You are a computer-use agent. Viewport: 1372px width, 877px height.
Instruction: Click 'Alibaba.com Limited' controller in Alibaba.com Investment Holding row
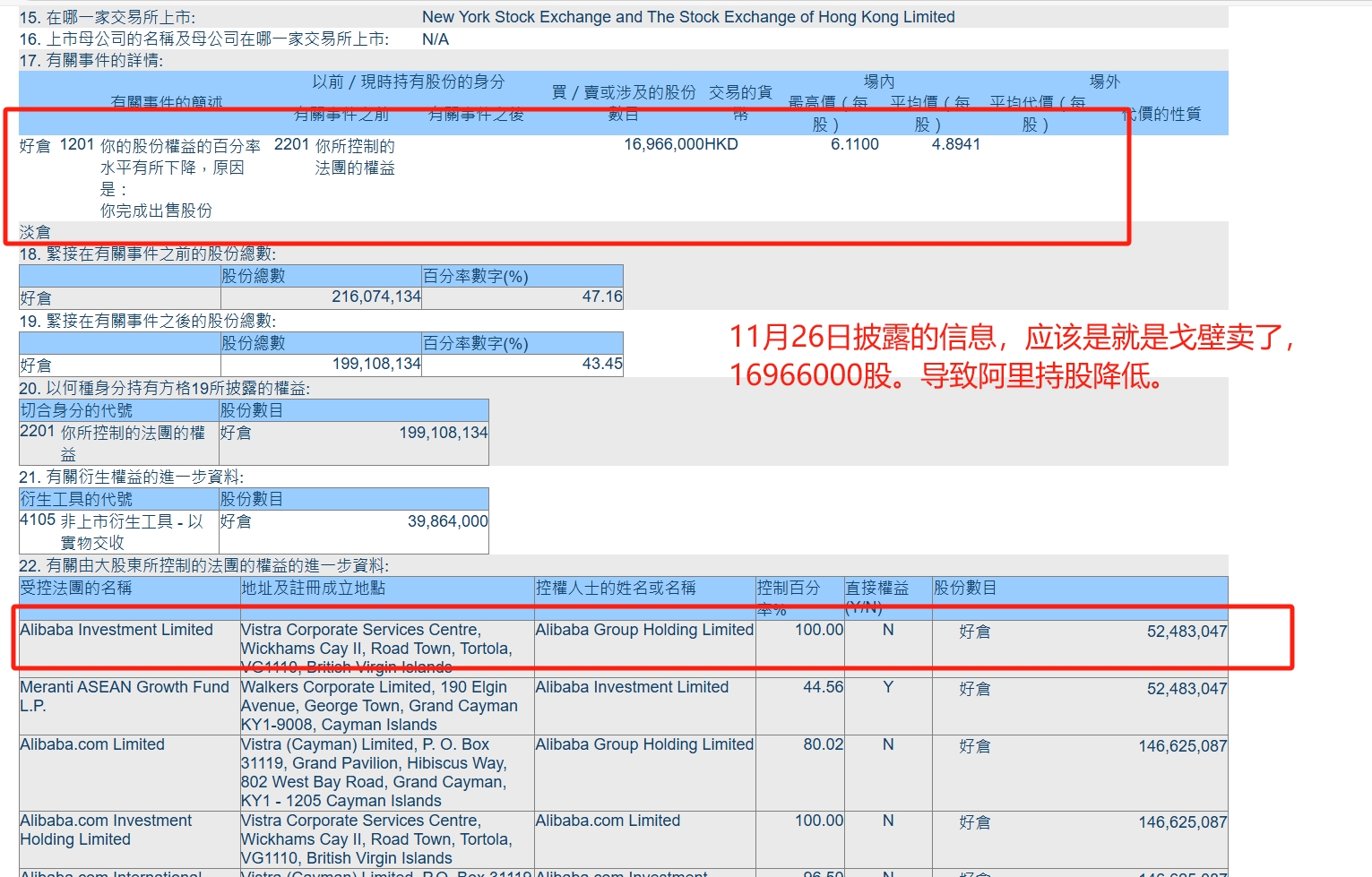click(608, 821)
